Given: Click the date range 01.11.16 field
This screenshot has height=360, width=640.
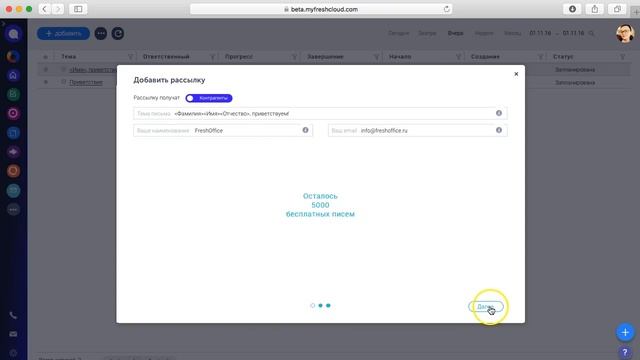Looking at the screenshot, I should [x=557, y=33].
